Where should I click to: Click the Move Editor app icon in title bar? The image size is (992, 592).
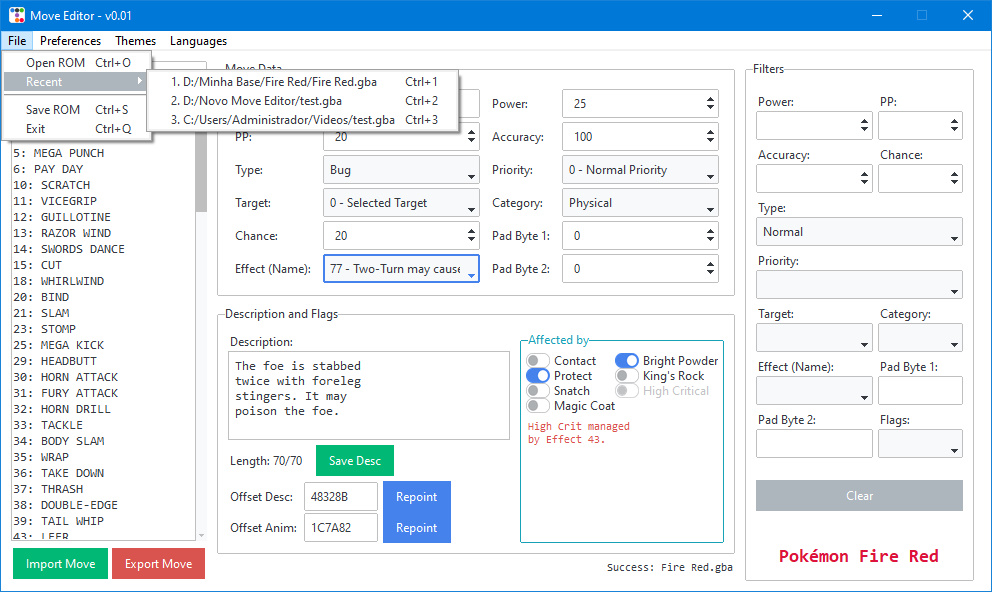[x=17, y=15]
